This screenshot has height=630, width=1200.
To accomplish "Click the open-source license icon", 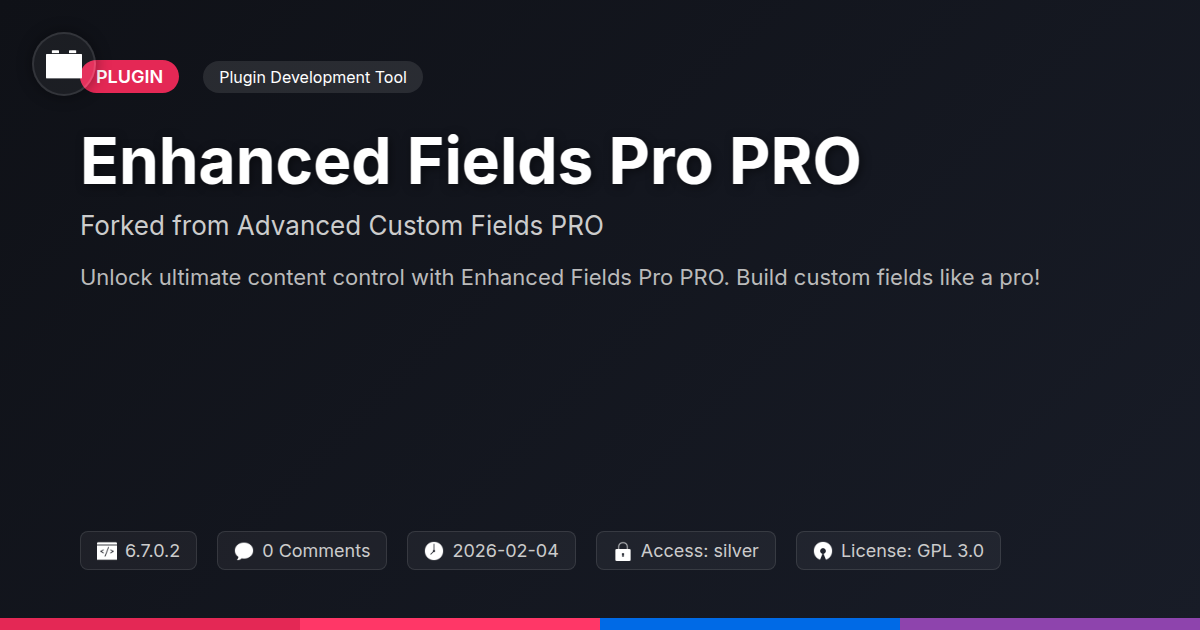I will click(823, 551).
